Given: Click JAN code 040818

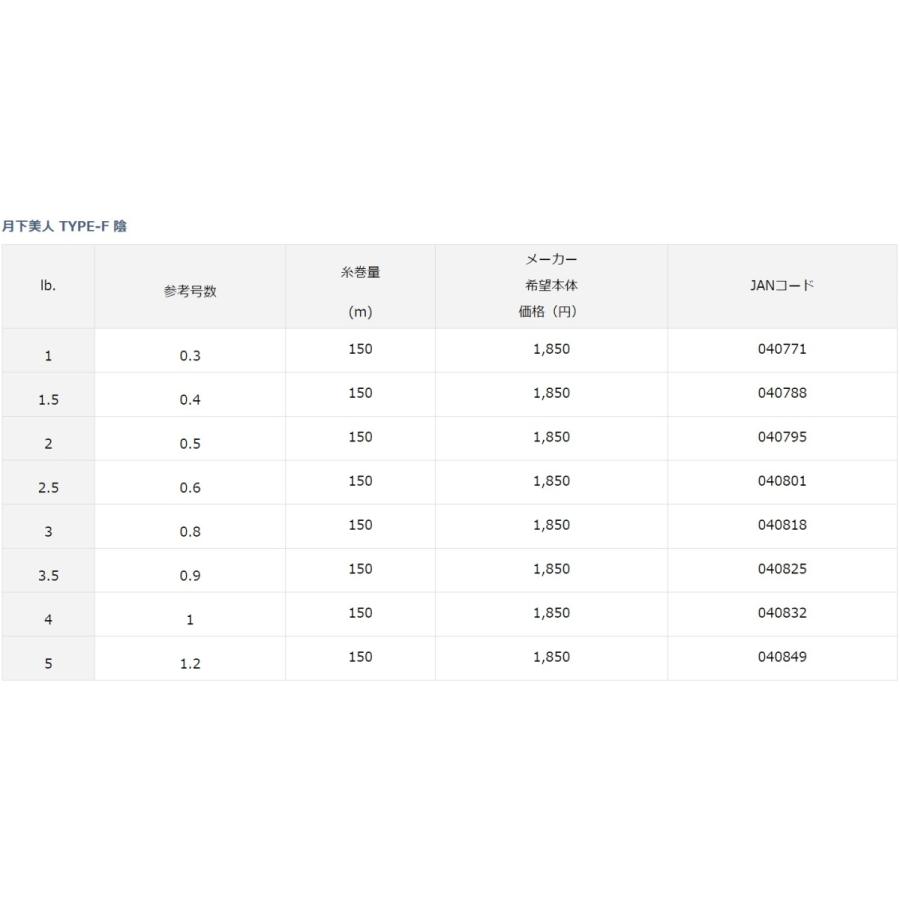Looking at the screenshot, I should coord(782,526).
